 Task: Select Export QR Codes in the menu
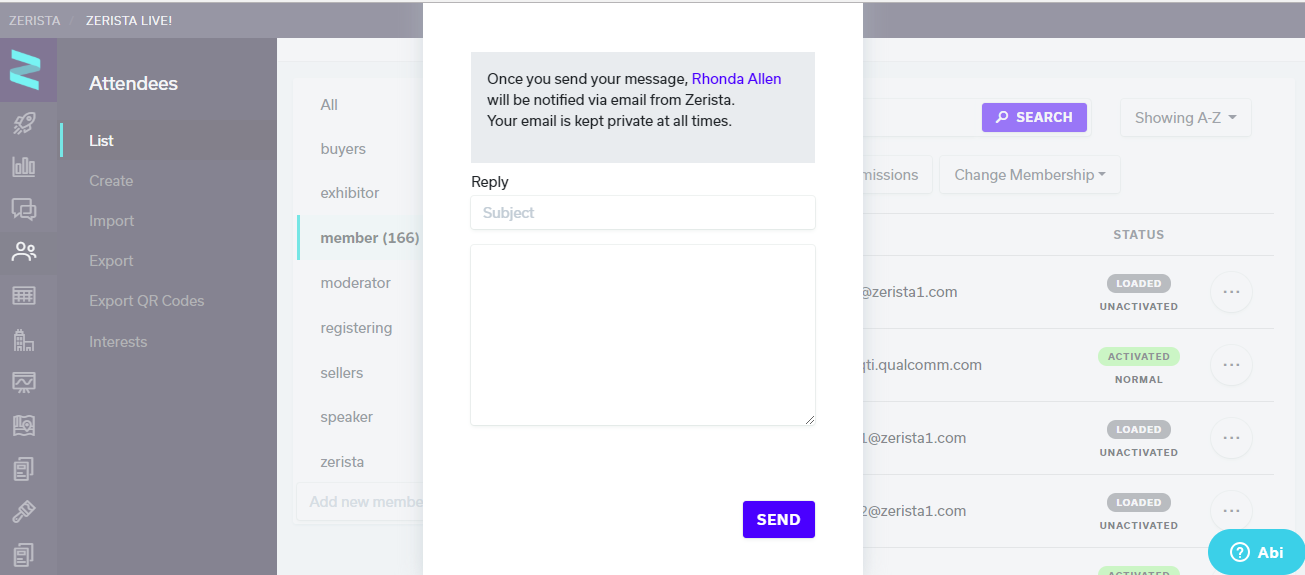click(146, 301)
